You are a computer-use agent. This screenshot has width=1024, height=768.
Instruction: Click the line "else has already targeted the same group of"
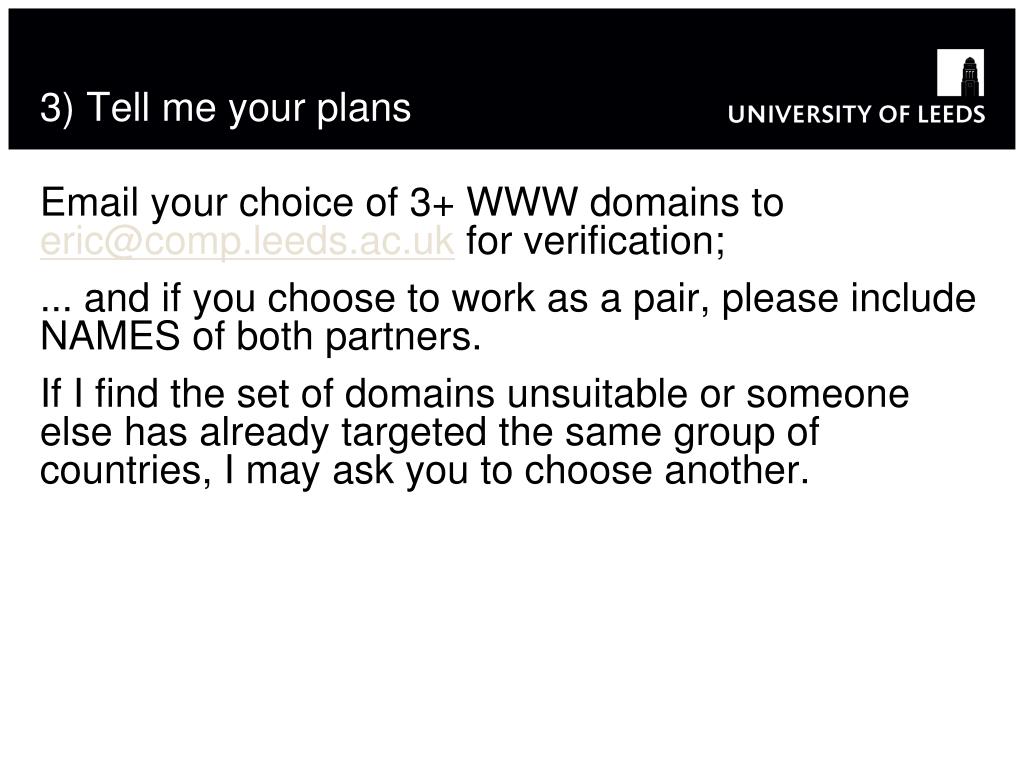point(430,432)
